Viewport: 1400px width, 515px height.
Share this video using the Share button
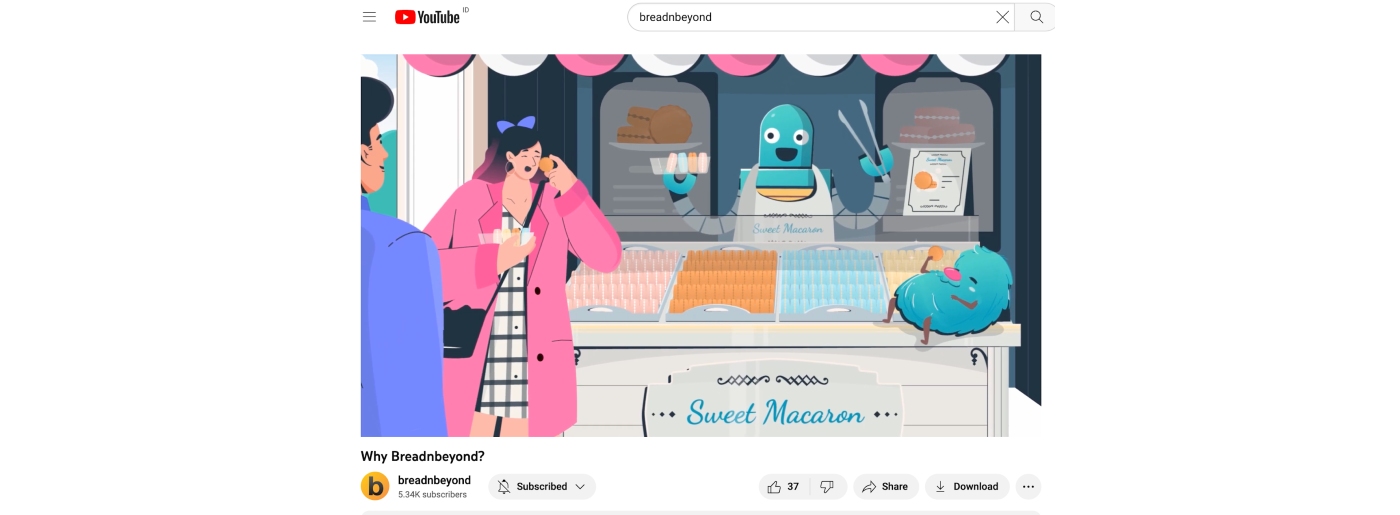[885, 487]
